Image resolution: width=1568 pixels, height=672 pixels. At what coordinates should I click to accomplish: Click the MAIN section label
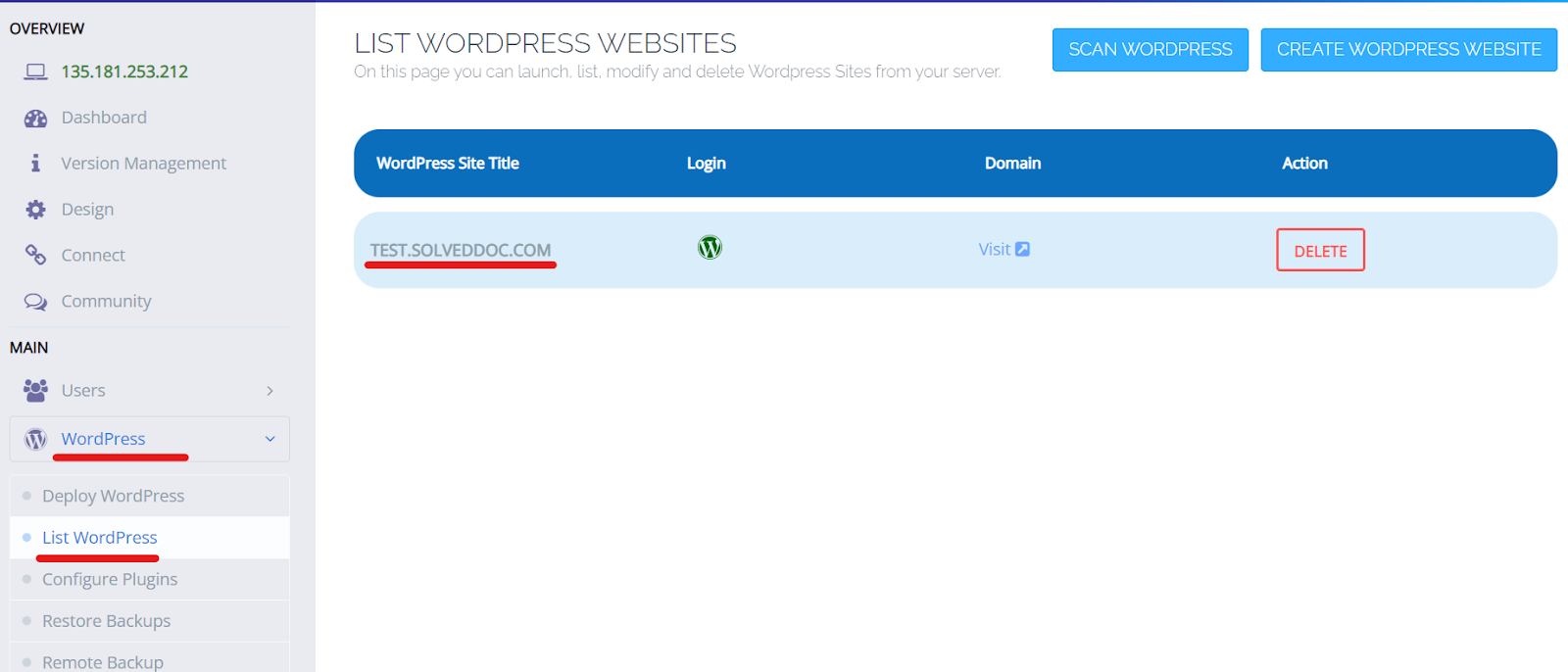[x=28, y=348]
